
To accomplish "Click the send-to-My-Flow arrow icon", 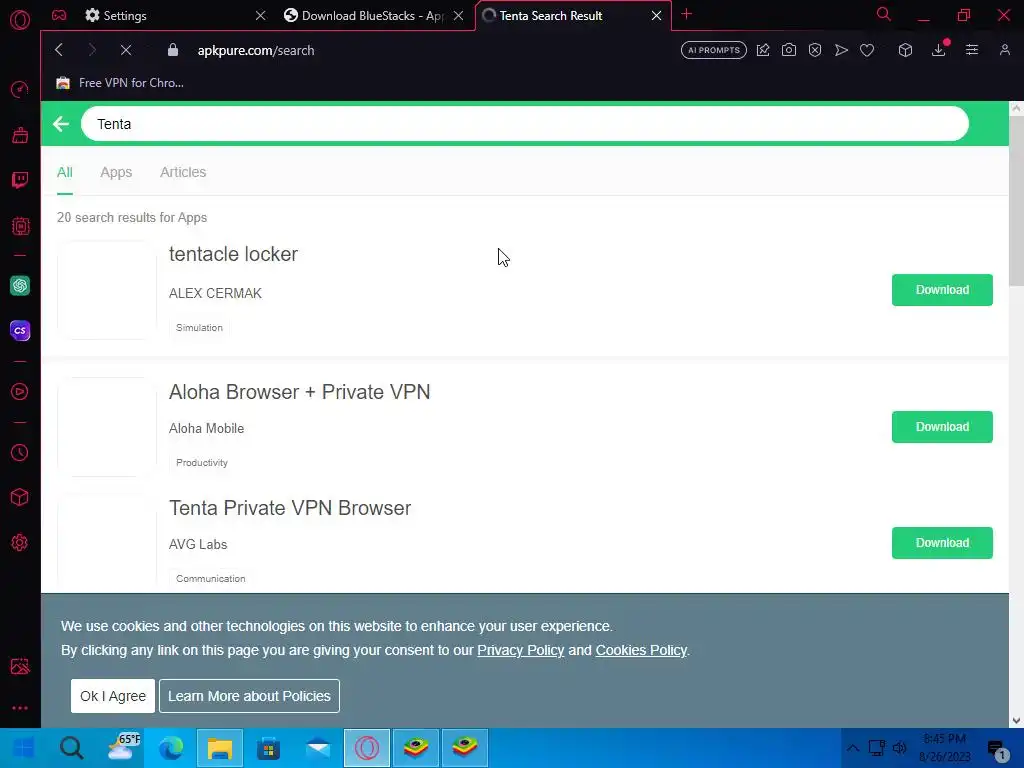I will tap(841, 50).
